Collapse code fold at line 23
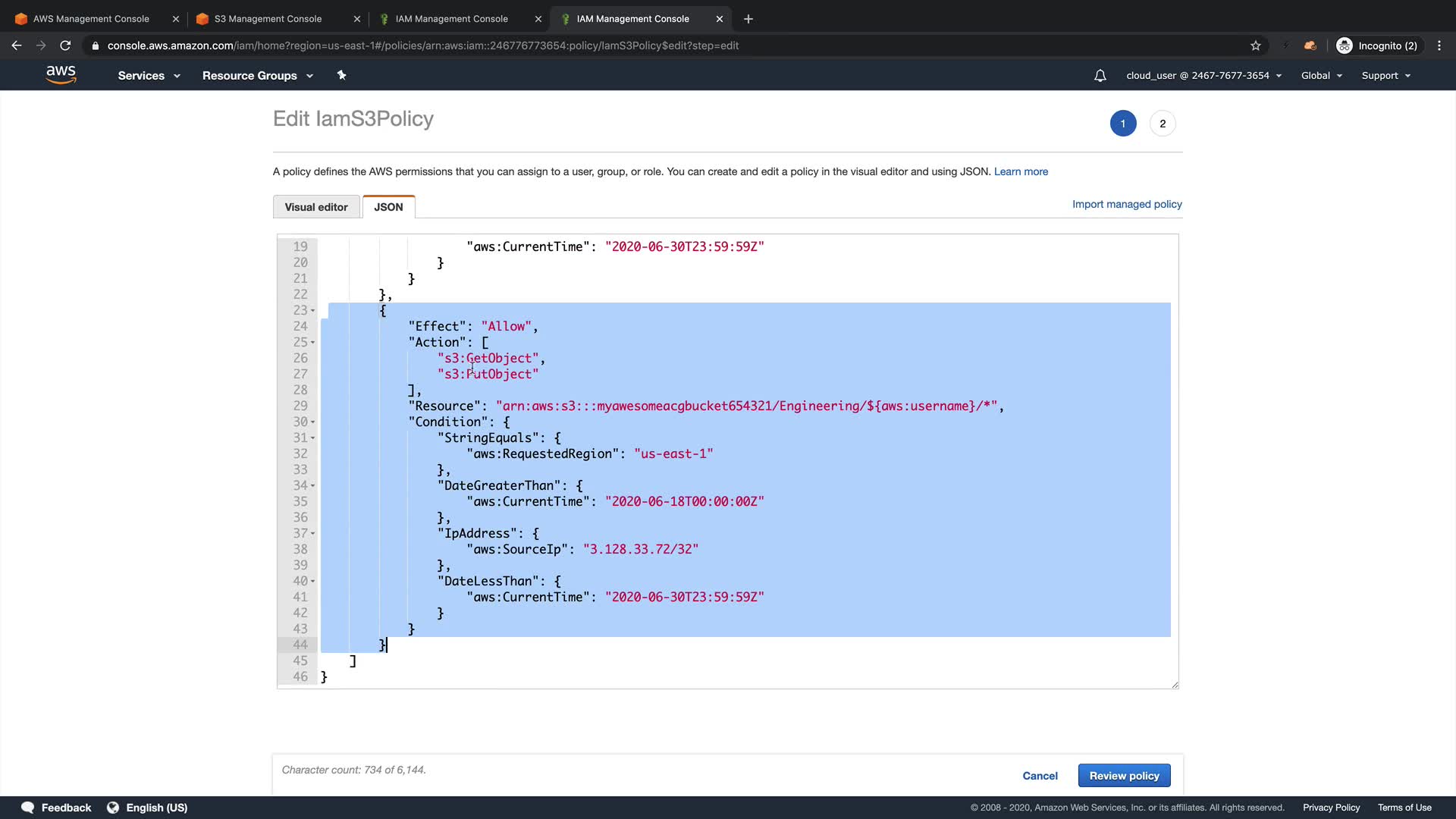This screenshot has height=819, width=1456. (312, 311)
